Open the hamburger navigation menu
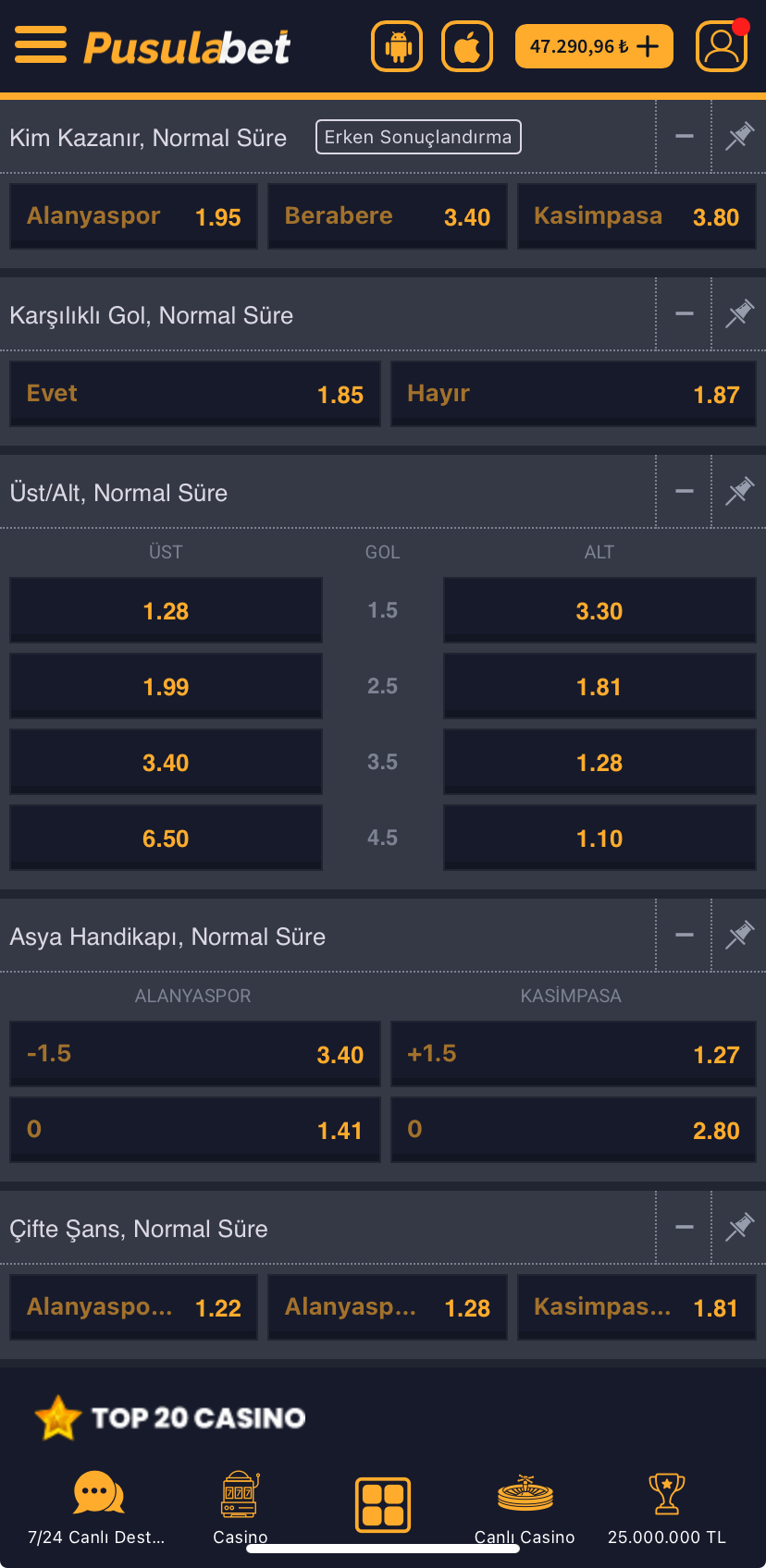 click(41, 45)
